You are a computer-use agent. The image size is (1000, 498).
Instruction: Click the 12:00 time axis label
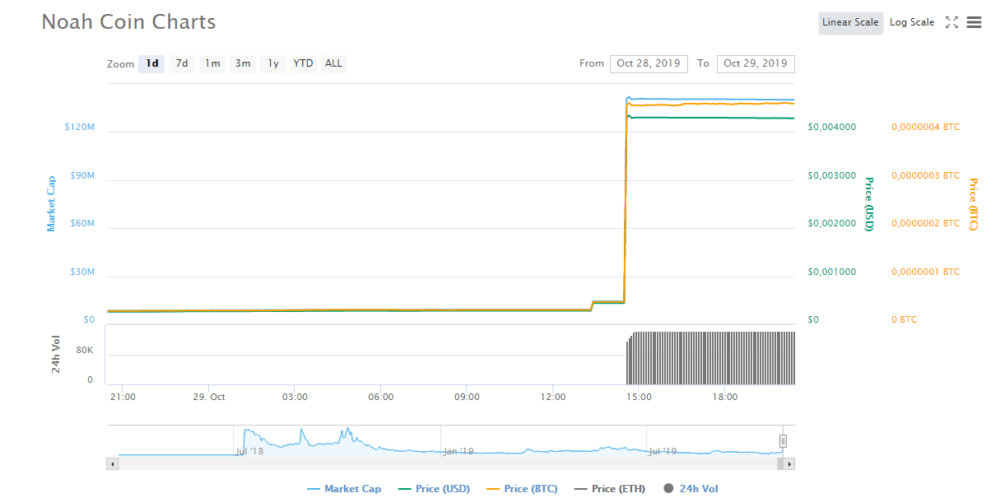pyautogui.click(x=553, y=397)
